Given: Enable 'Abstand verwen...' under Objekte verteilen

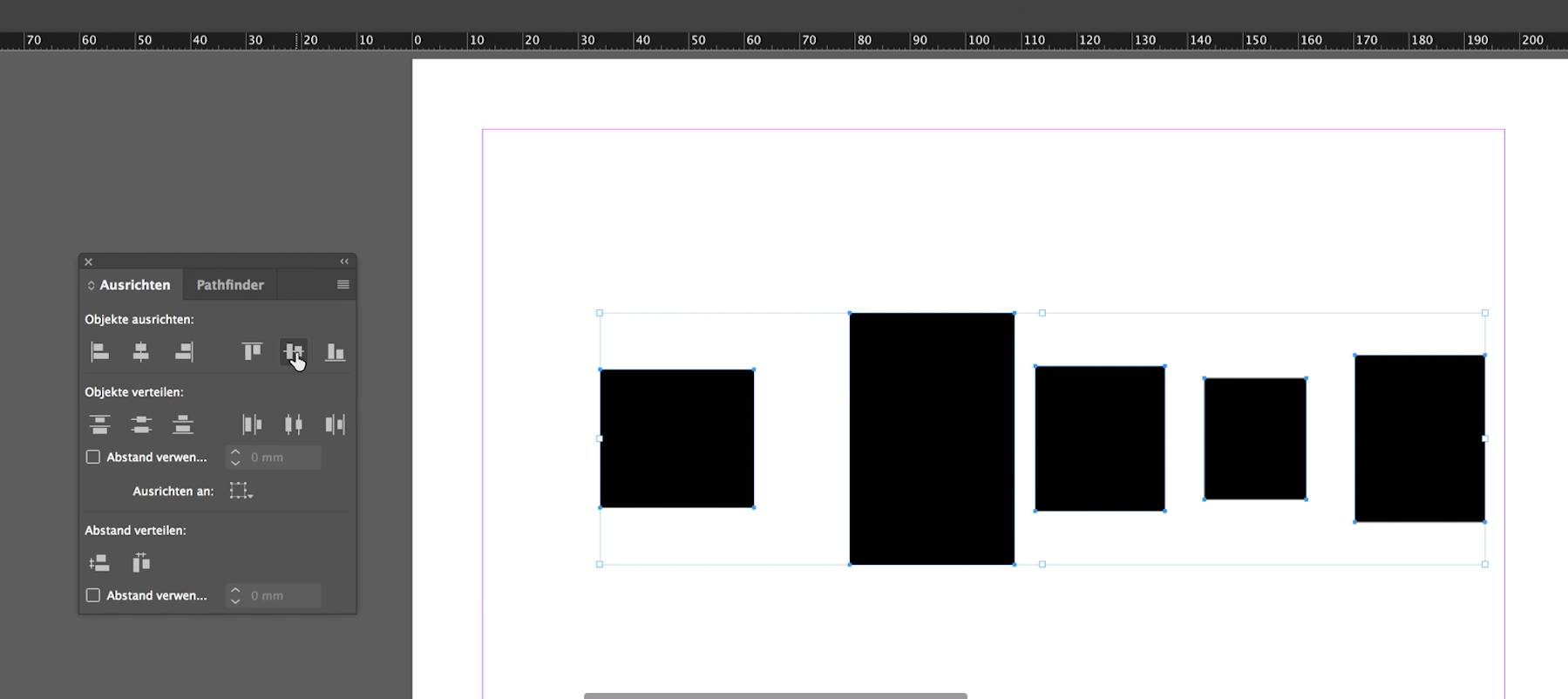Looking at the screenshot, I should (93, 457).
